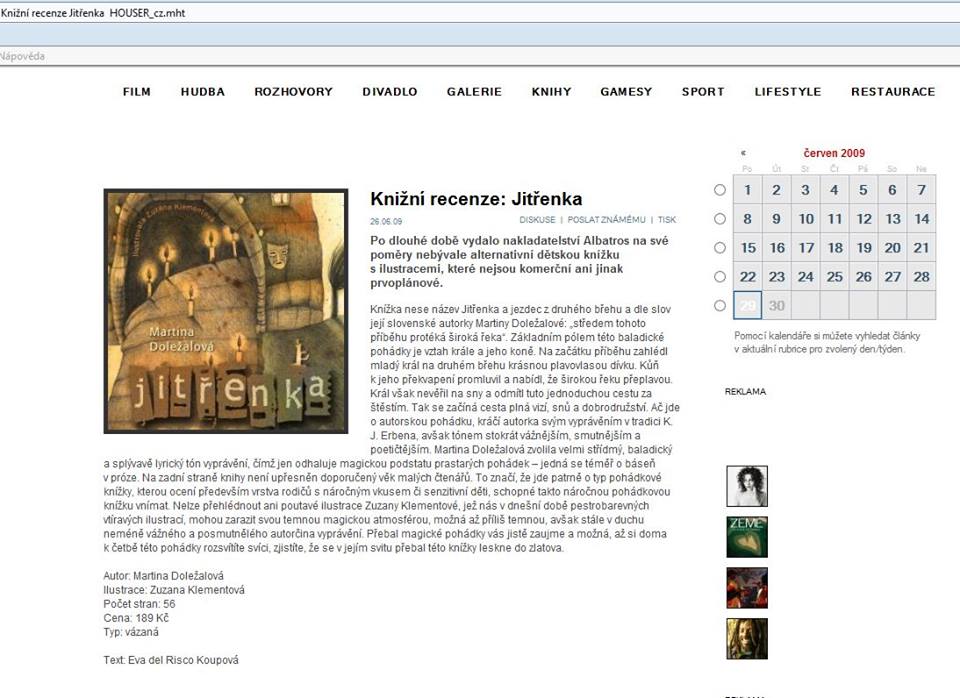Select highlighted day 29 in the calendar
The height and width of the screenshot is (698, 960).
pos(748,306)
